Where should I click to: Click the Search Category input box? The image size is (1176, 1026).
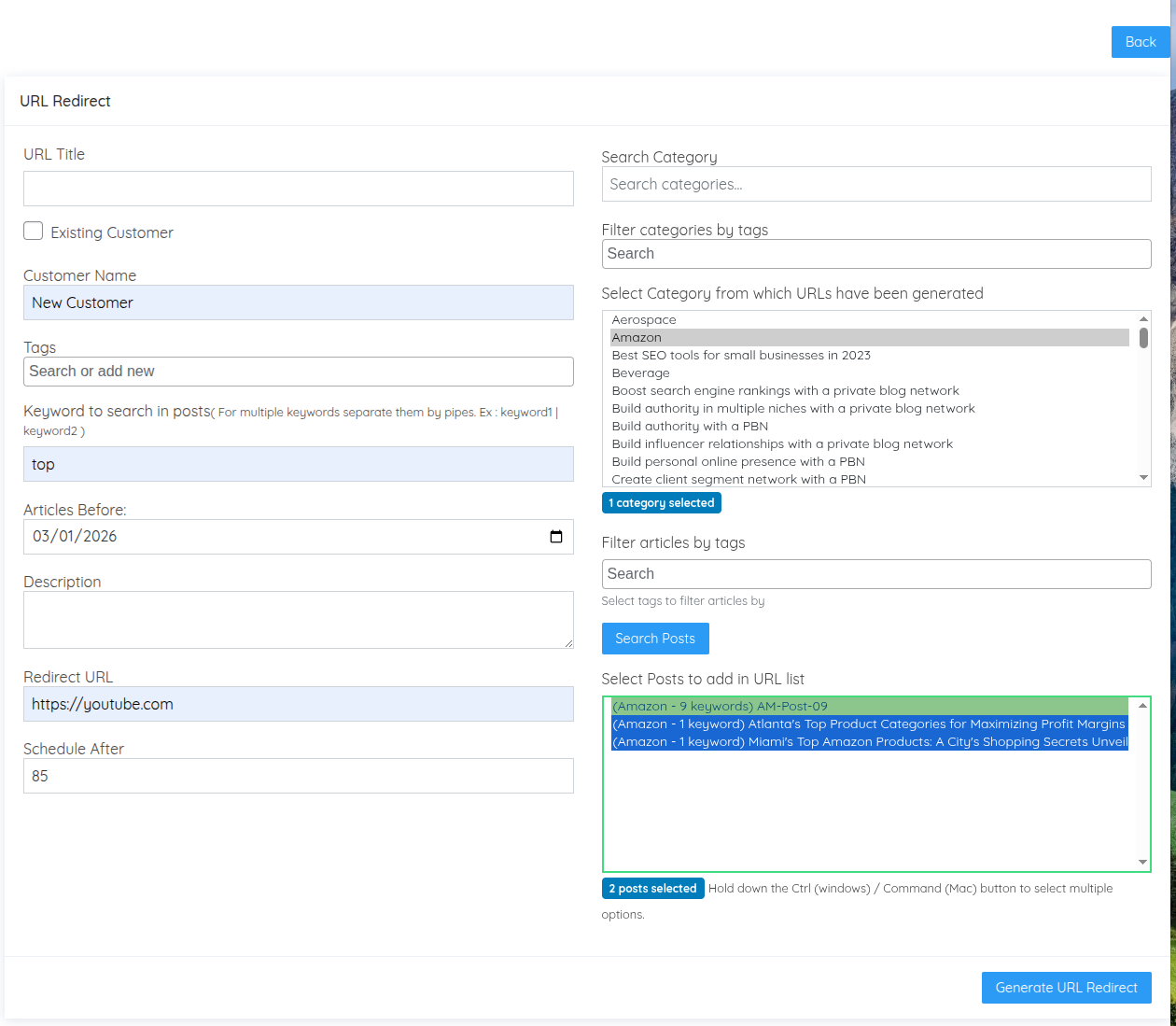[x=875, y=185]
